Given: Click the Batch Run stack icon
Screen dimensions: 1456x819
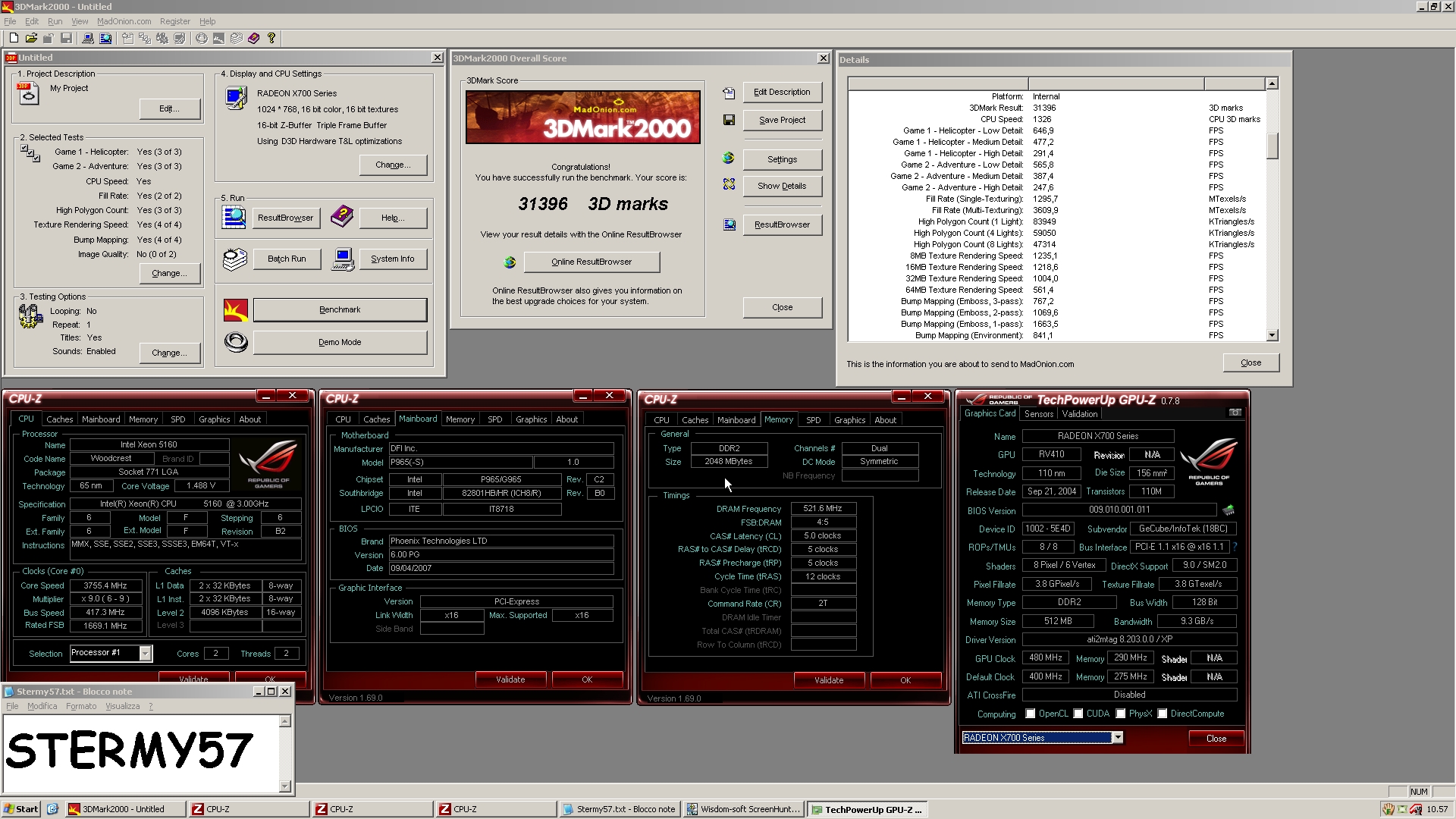Looking at the screenshot, I should click(235, 259).
